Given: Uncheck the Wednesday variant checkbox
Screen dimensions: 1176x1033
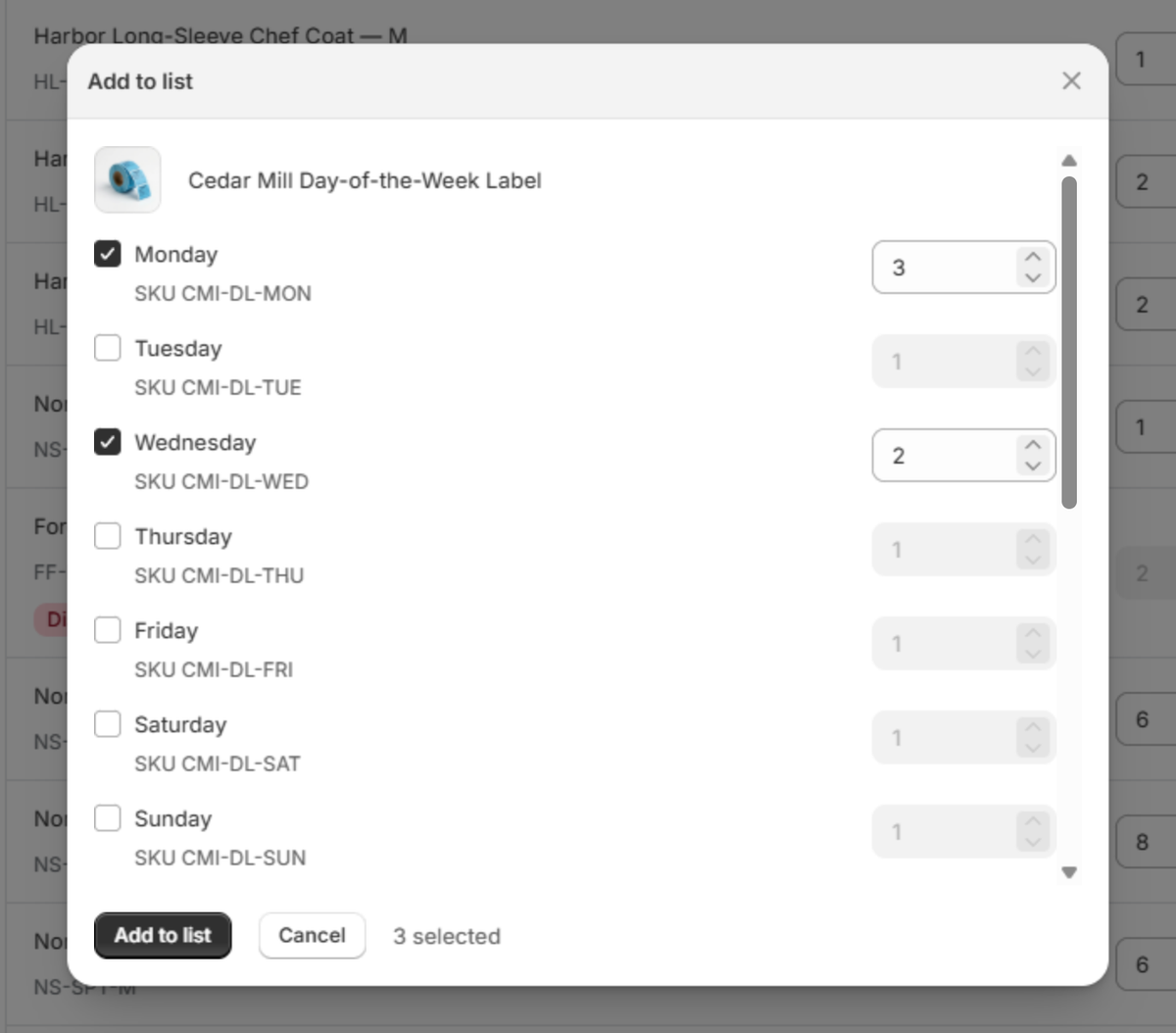Looking at the screenshot, I should [108, 442].
